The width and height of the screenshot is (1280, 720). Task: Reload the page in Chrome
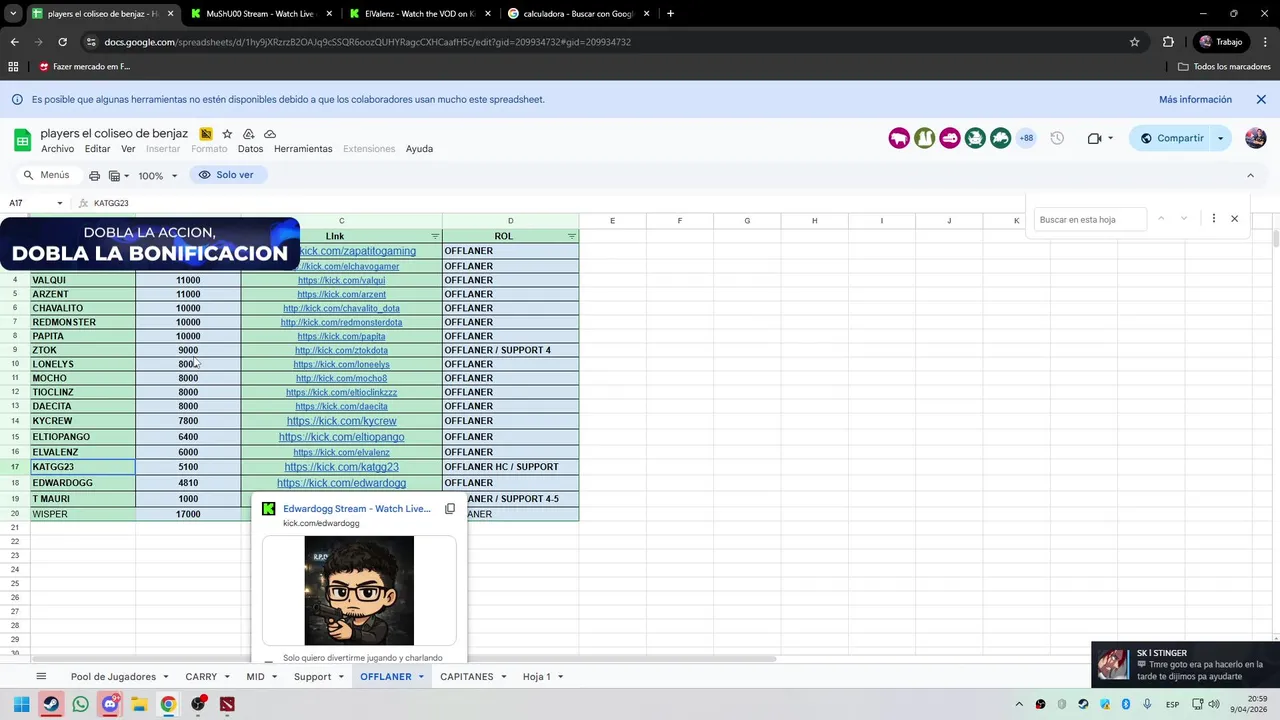[x=62, y=42]
